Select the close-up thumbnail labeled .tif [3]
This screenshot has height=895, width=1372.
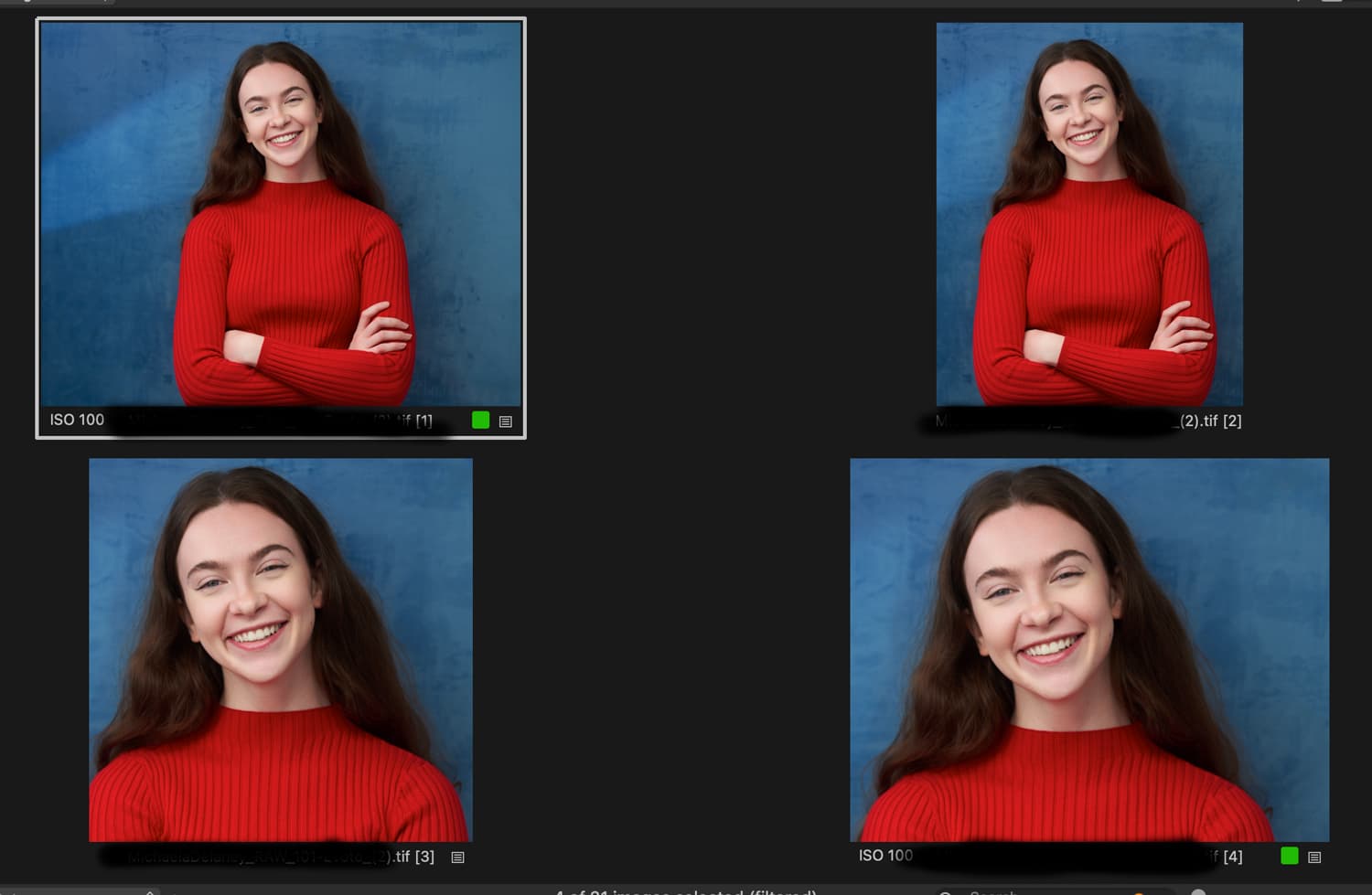coord(281,650)
